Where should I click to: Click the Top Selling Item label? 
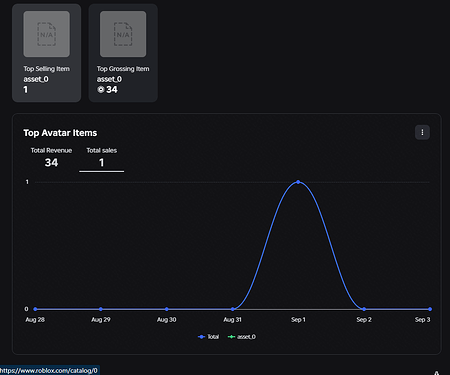tap(46, 69)
